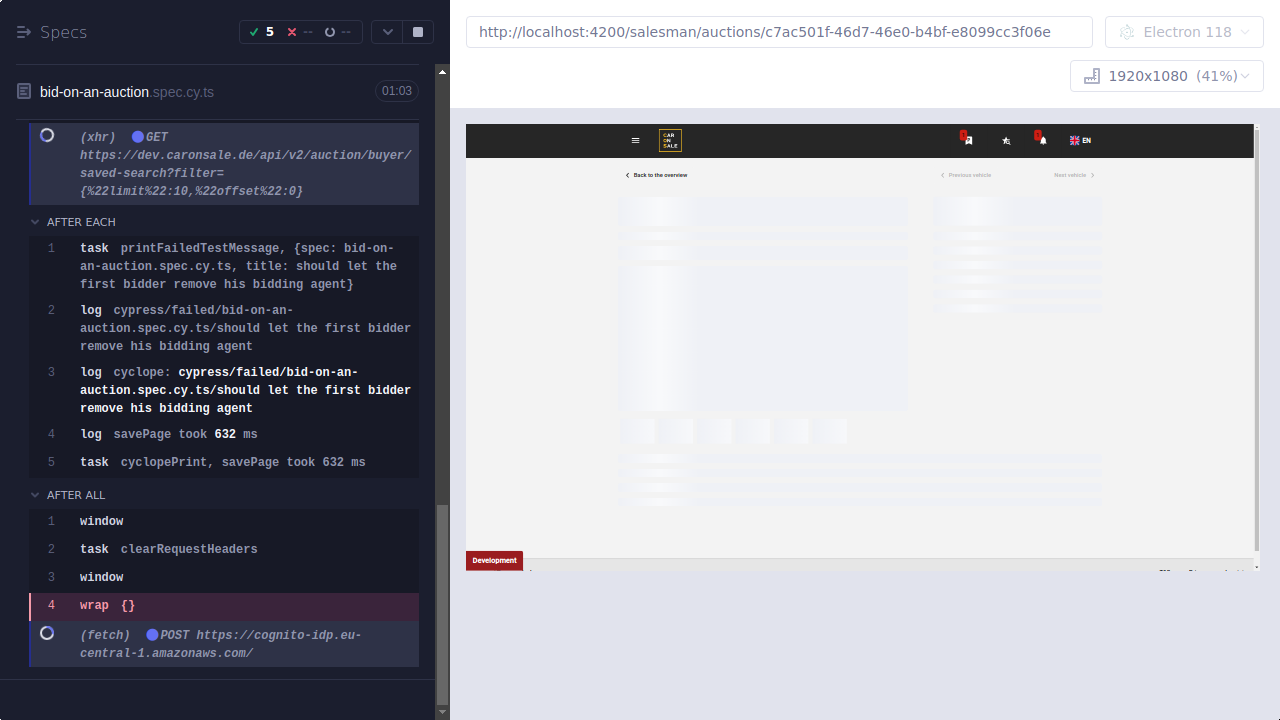Open the Back to the overview link
Image resolution: width=1280 pixels, height=720 pixels.
pyautogui.click(x=656, y=174)
